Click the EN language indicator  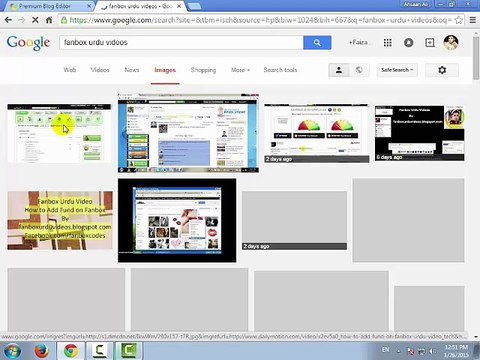[x=386, y=350]
